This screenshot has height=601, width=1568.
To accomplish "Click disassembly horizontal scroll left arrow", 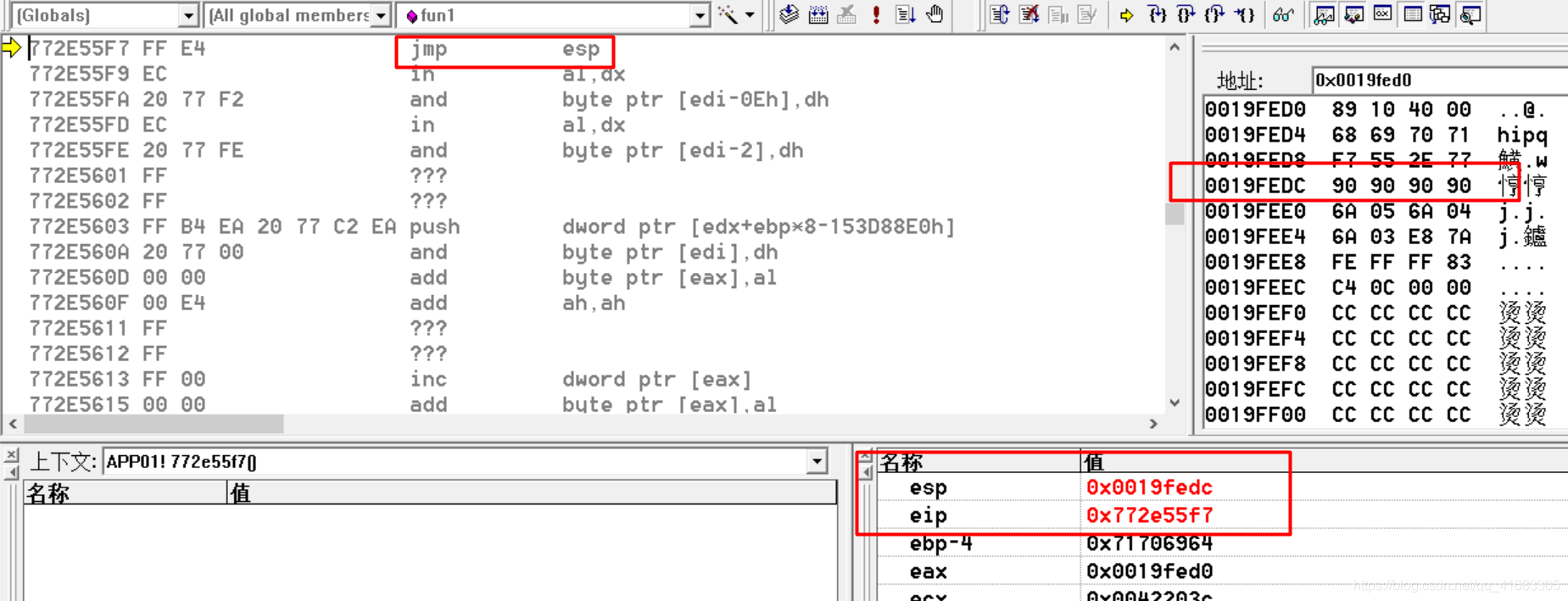I will (13, 423).
